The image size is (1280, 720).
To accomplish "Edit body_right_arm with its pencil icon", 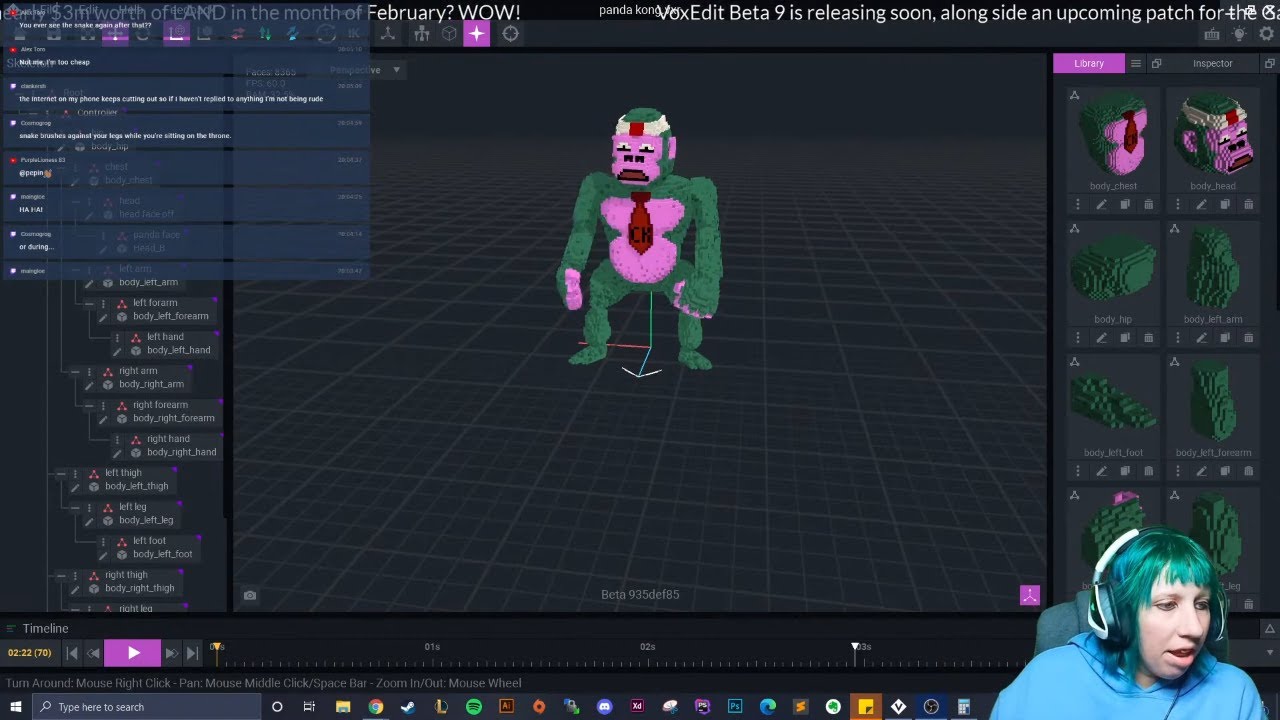I will [89, 385].
